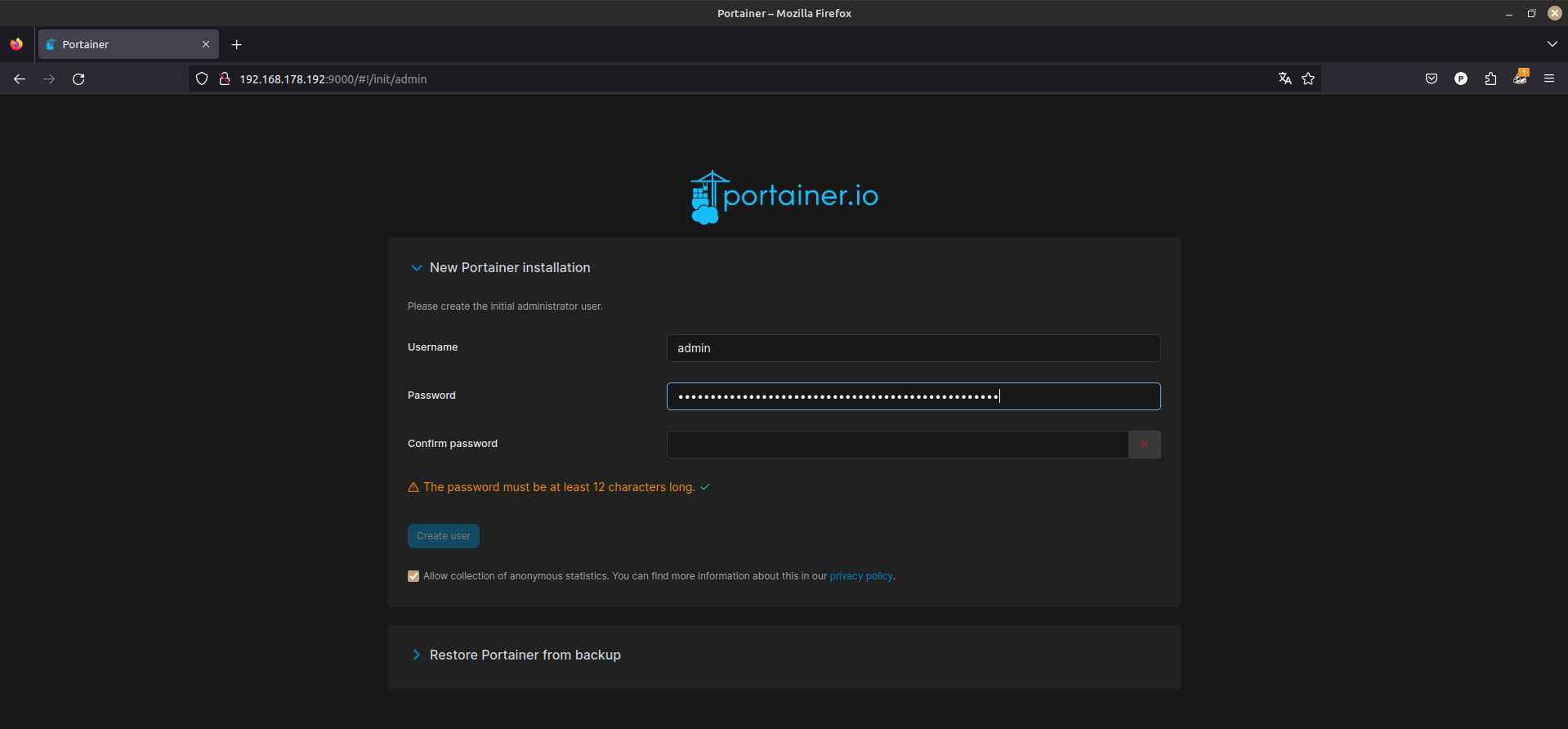This screenshot has height=729, width=1568.
Task: Bookmark this page with the star icon
Action: (x=1308, y=78)
